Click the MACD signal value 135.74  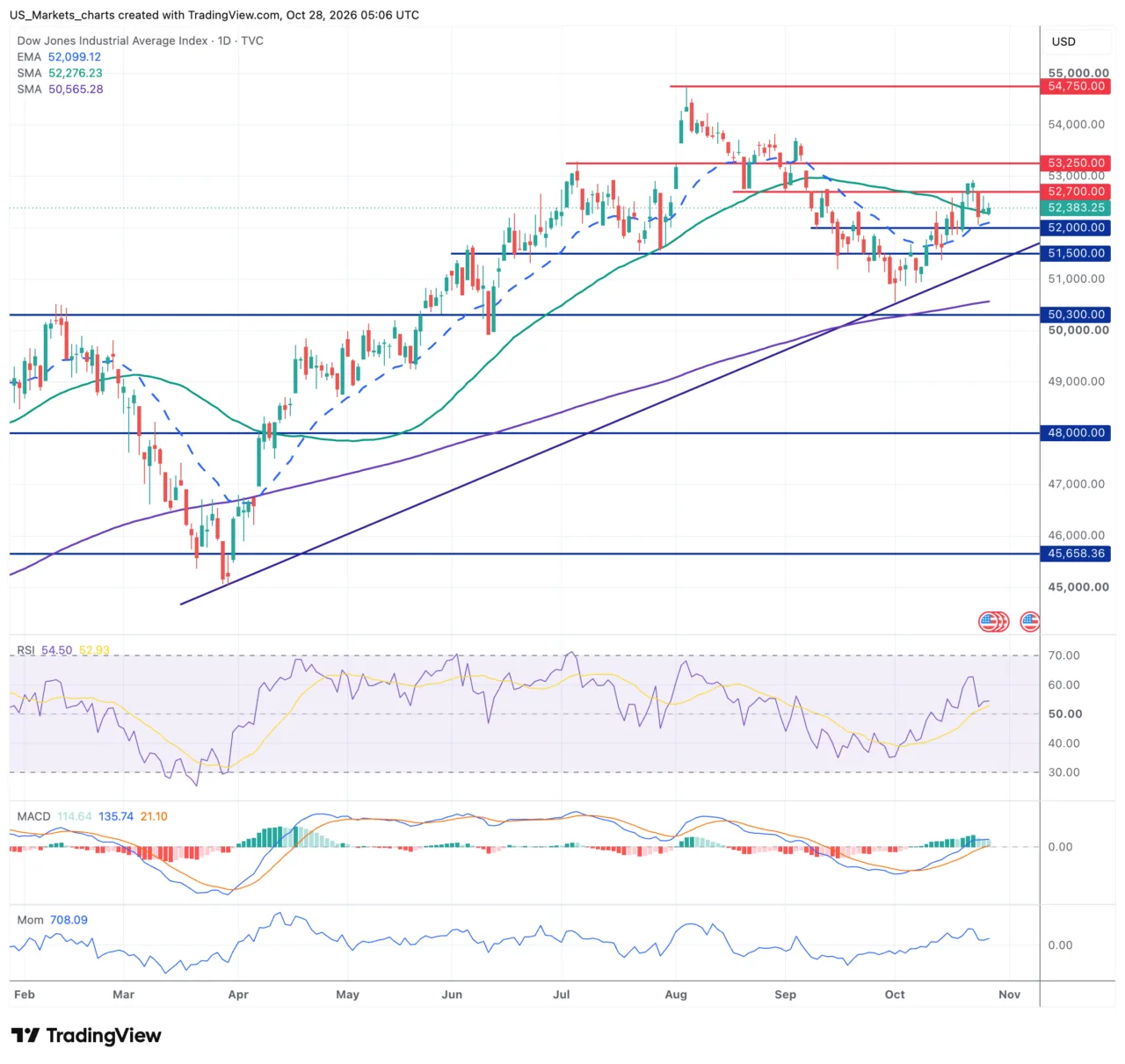coord(116,816)
